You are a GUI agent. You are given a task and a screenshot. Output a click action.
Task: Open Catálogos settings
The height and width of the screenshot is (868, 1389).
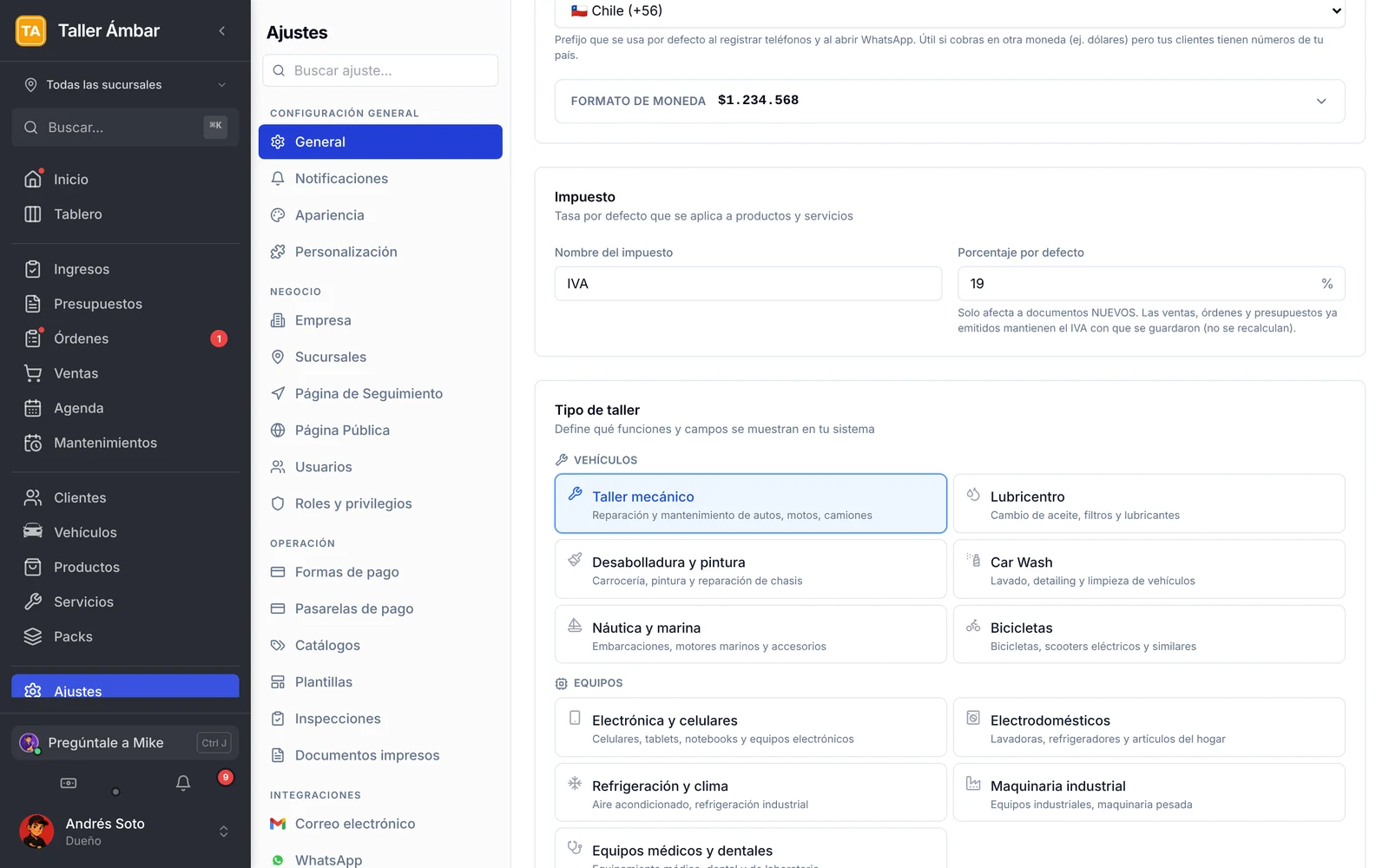380,646
